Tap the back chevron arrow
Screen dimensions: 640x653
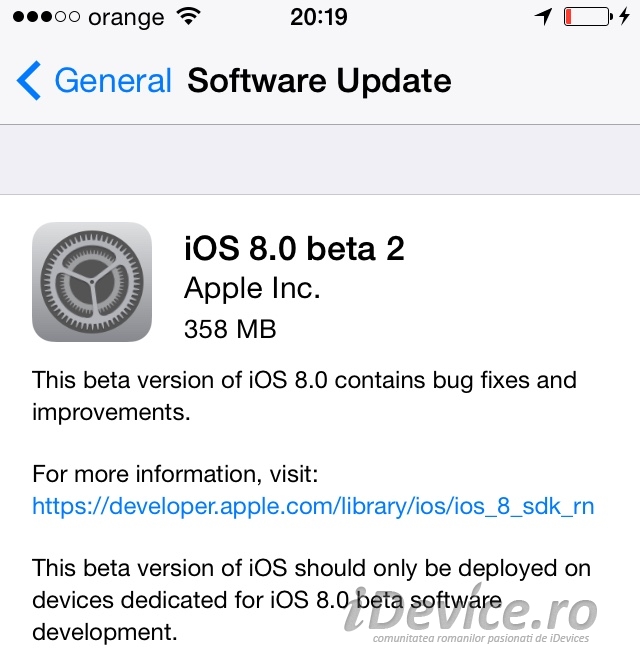click(x=29, y=80)
